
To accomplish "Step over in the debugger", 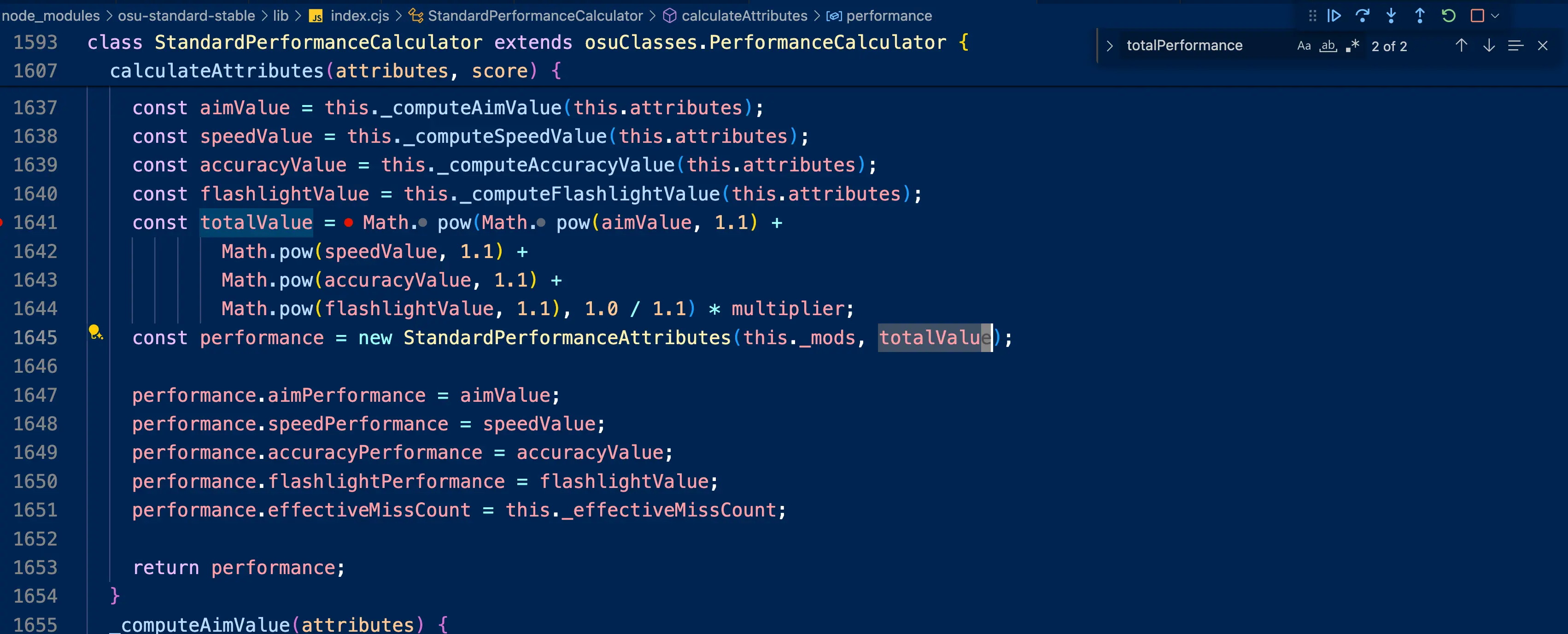I will 1362,16.
